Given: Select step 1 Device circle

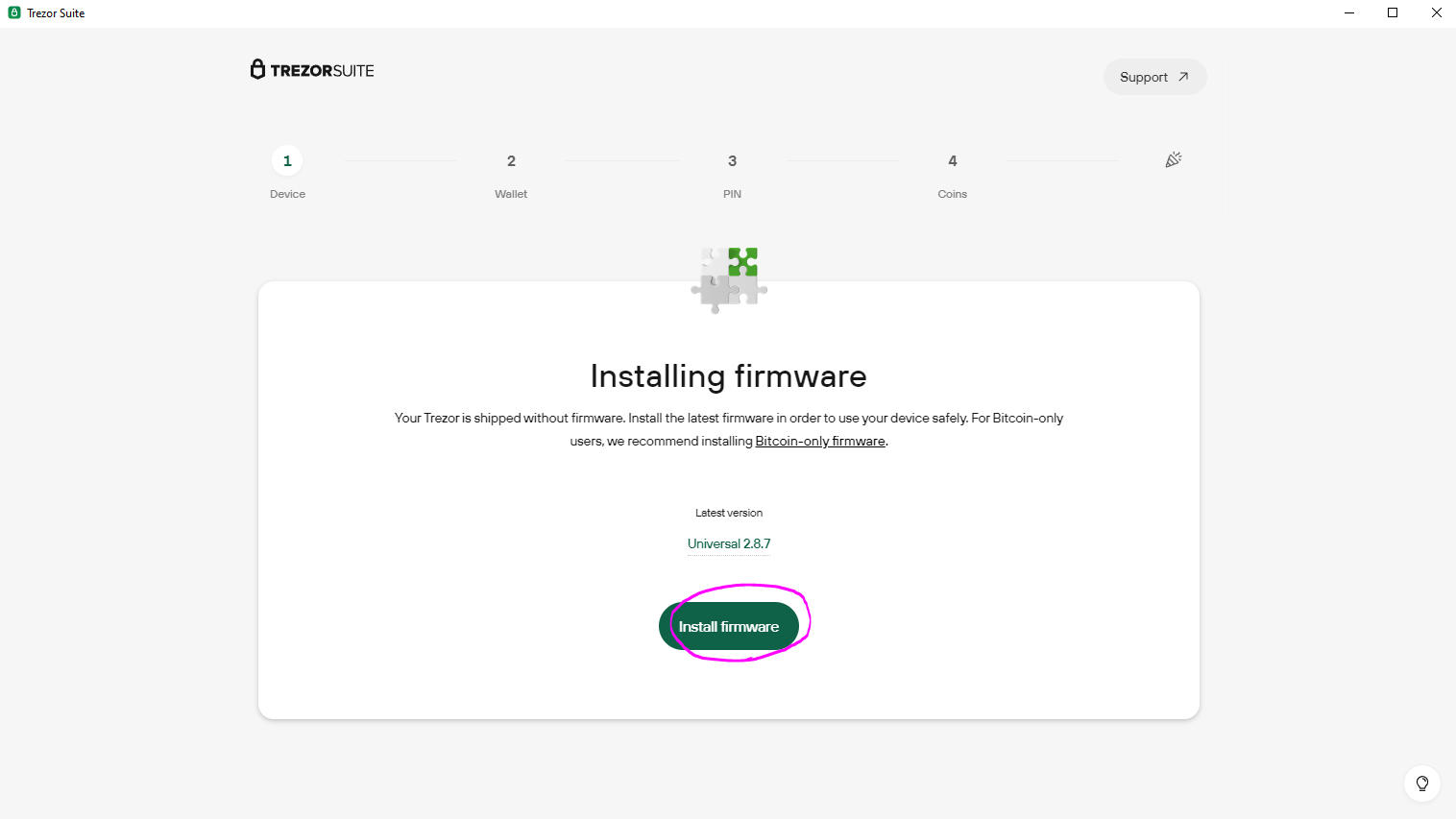Looking at the screenshot, I should [x=287, y=160].
